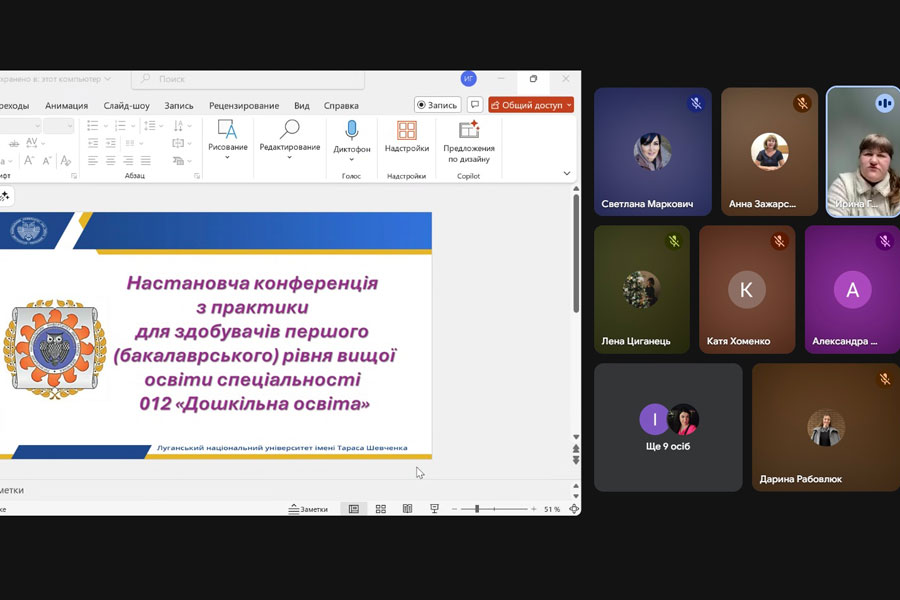Start slideshow from status bar icon

click(434, 509)
